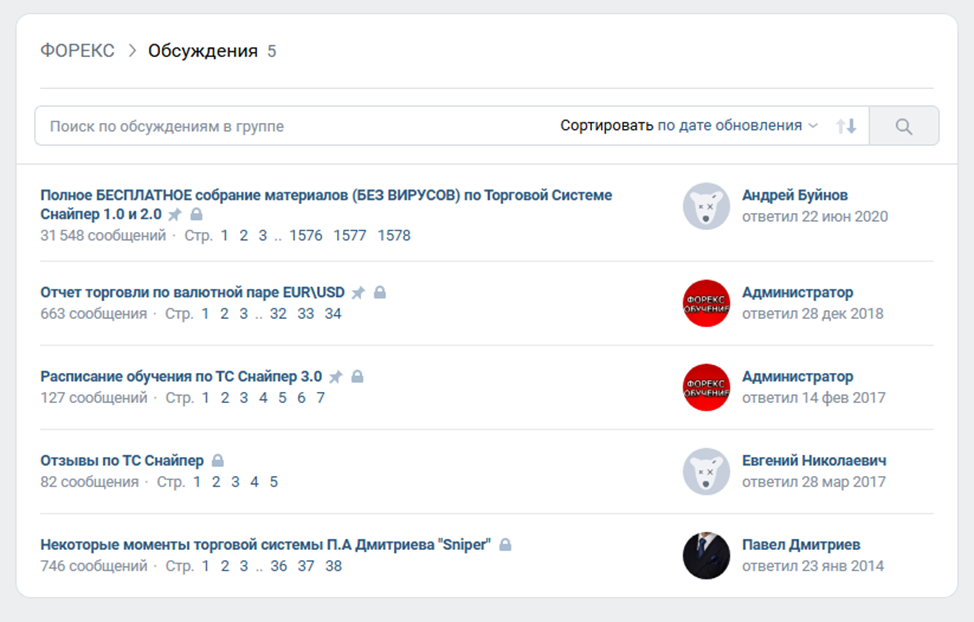Go to page 5 of the Отзывы topic
This screenshot has height=622, width=974.
click(273, 482)
